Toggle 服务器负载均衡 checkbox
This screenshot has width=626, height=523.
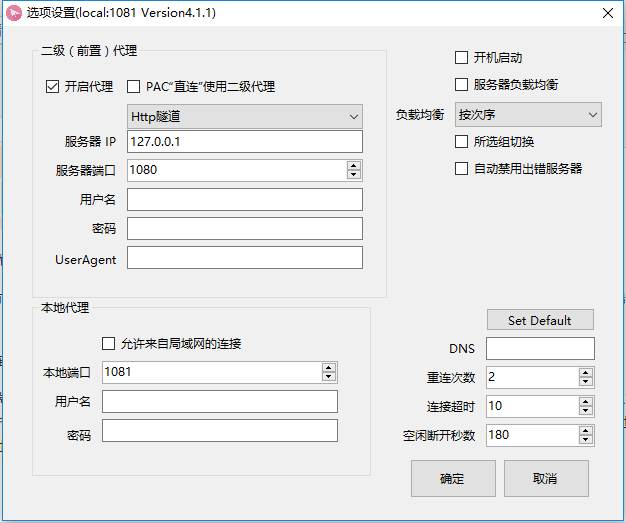coord(462,85)
